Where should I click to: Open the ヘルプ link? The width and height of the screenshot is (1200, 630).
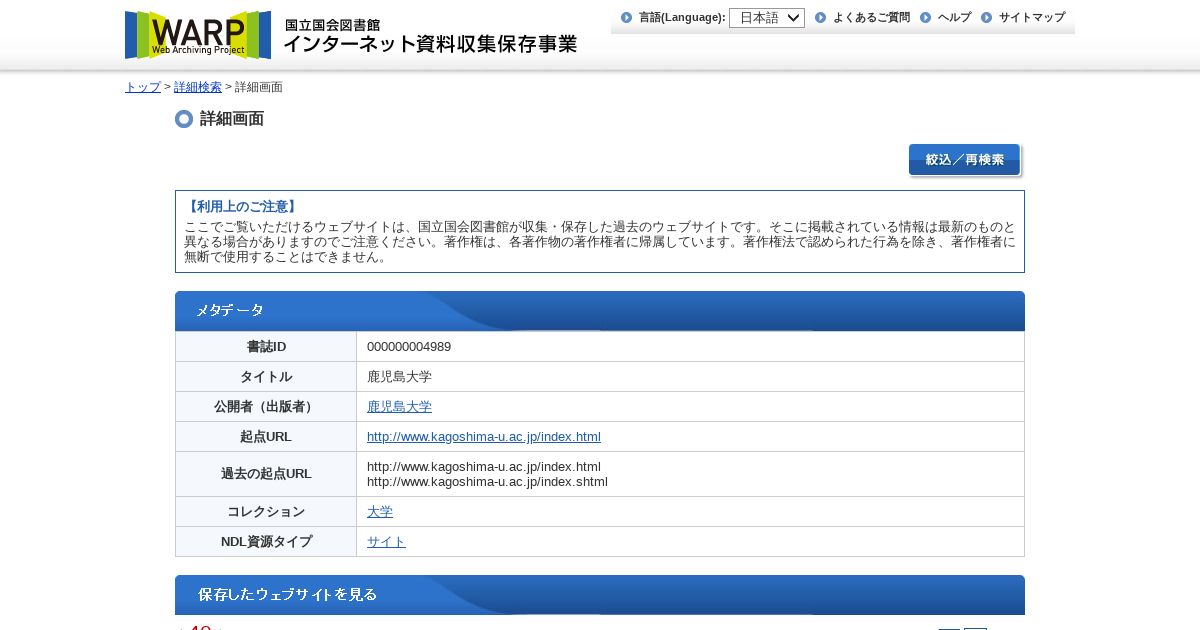(954, 18)
